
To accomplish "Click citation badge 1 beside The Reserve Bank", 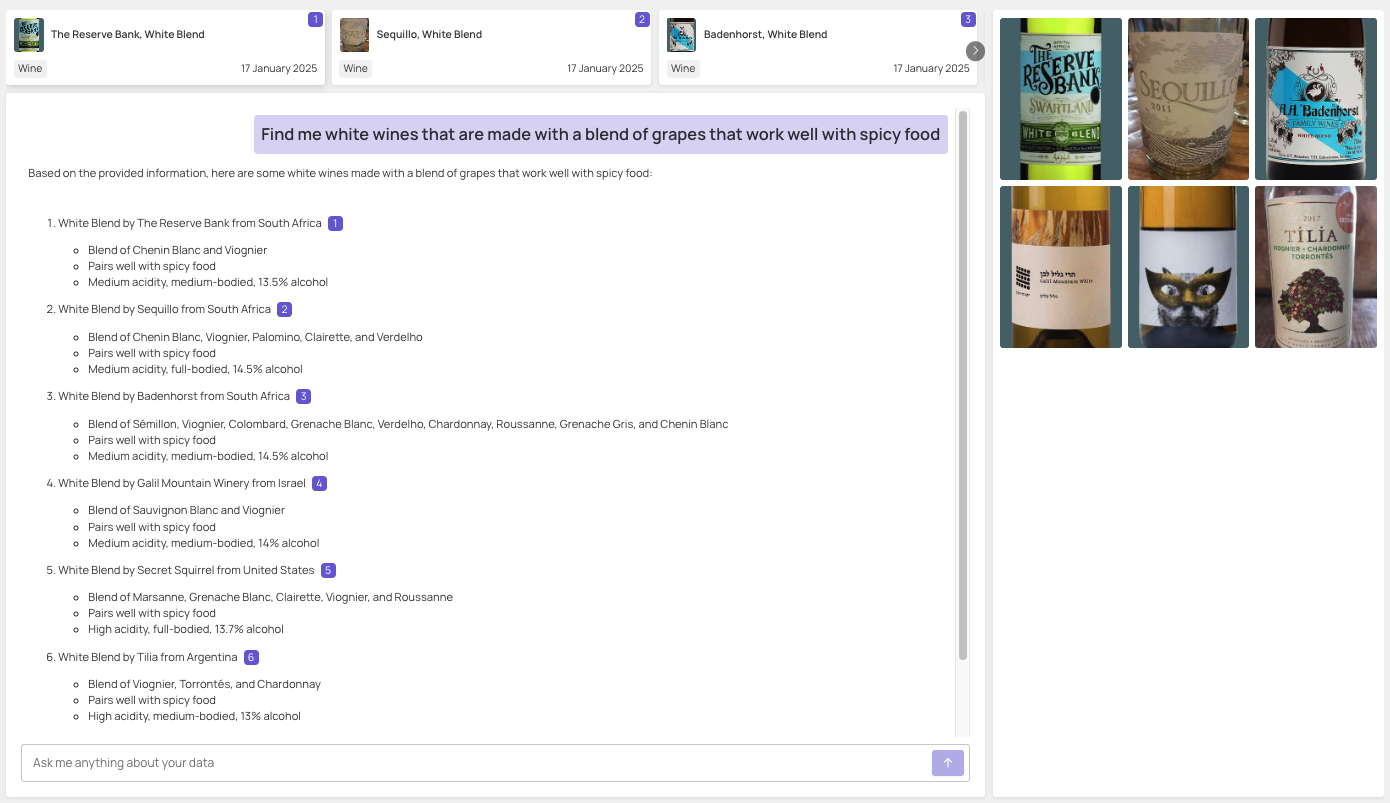I will (335, 224).
